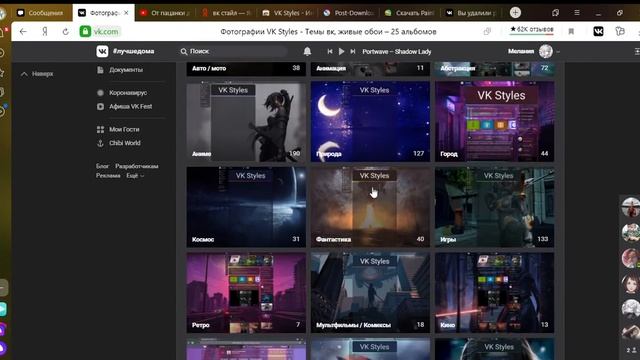
Task: Open the 'Игры' album
Action: coord(494,207)
